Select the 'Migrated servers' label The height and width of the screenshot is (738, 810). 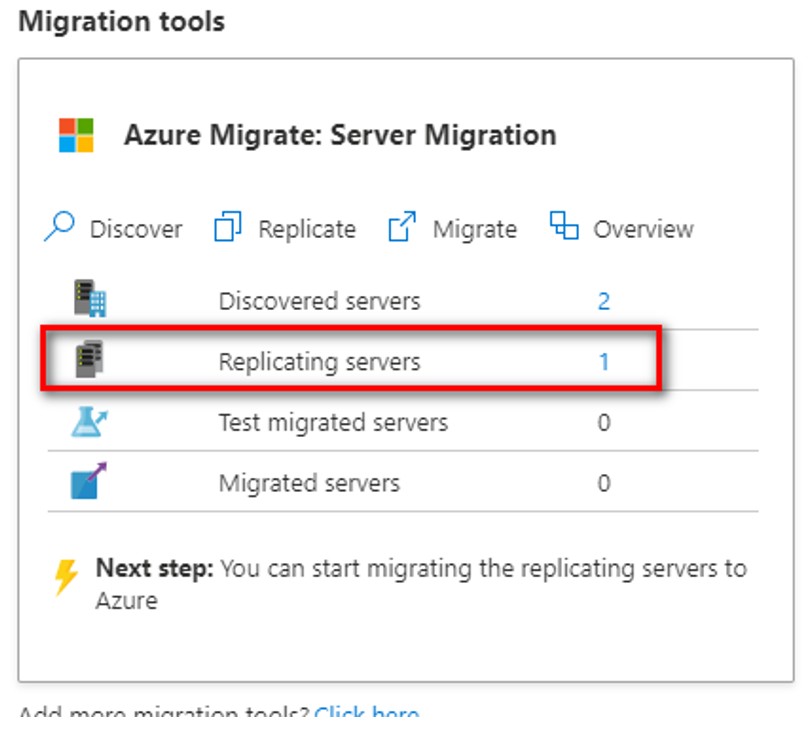coord(309,483)
